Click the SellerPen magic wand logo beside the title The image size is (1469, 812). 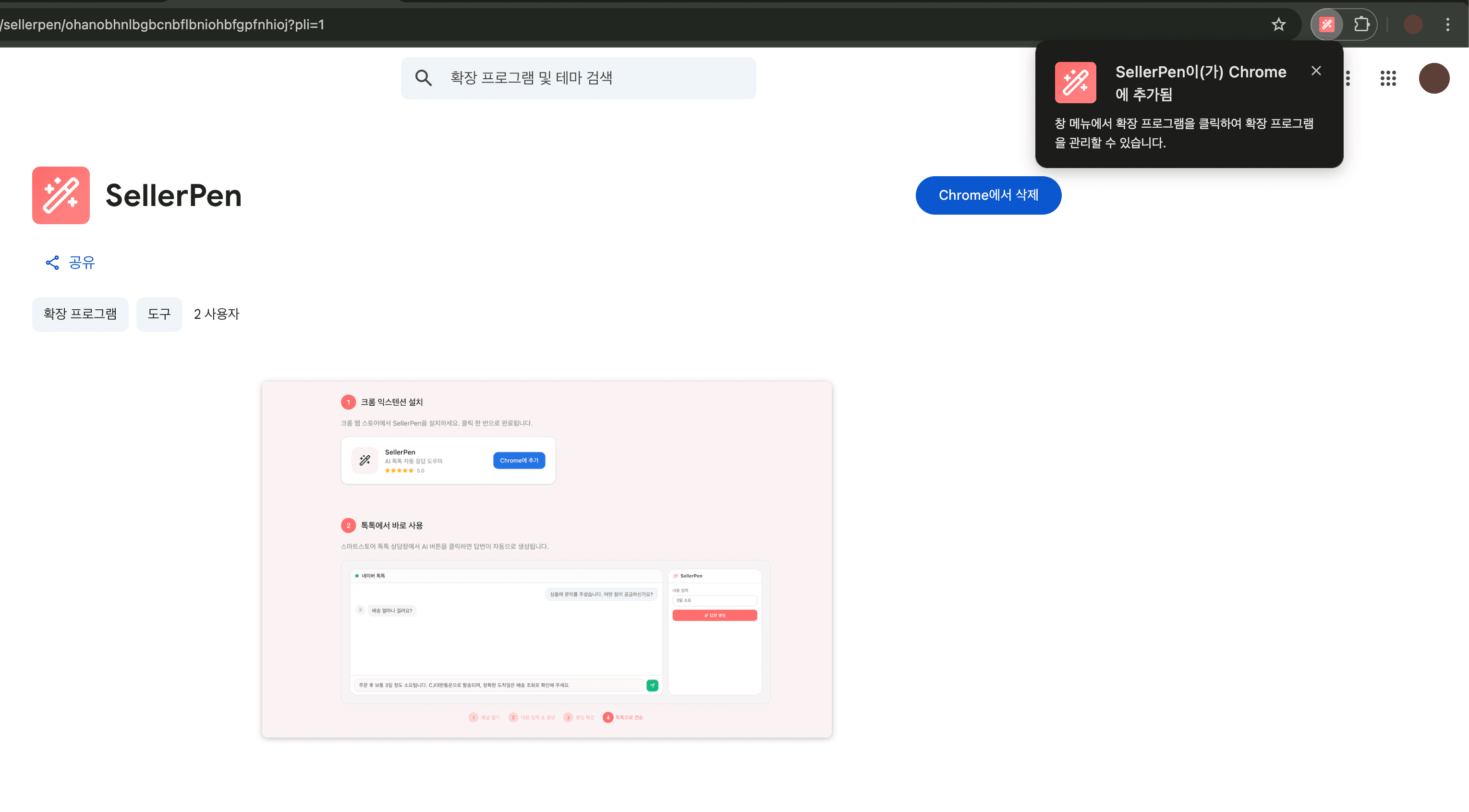pos(61,195)
